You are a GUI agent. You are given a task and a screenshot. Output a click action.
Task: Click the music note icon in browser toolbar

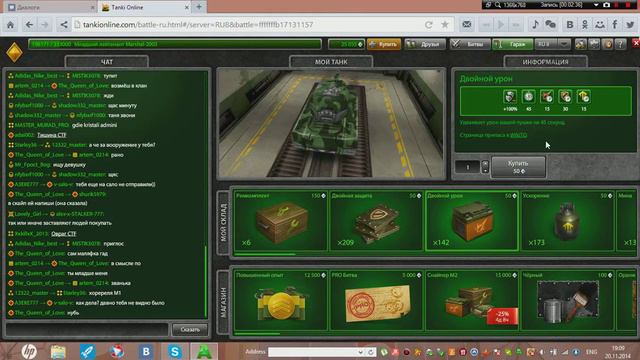pos(535,24)
